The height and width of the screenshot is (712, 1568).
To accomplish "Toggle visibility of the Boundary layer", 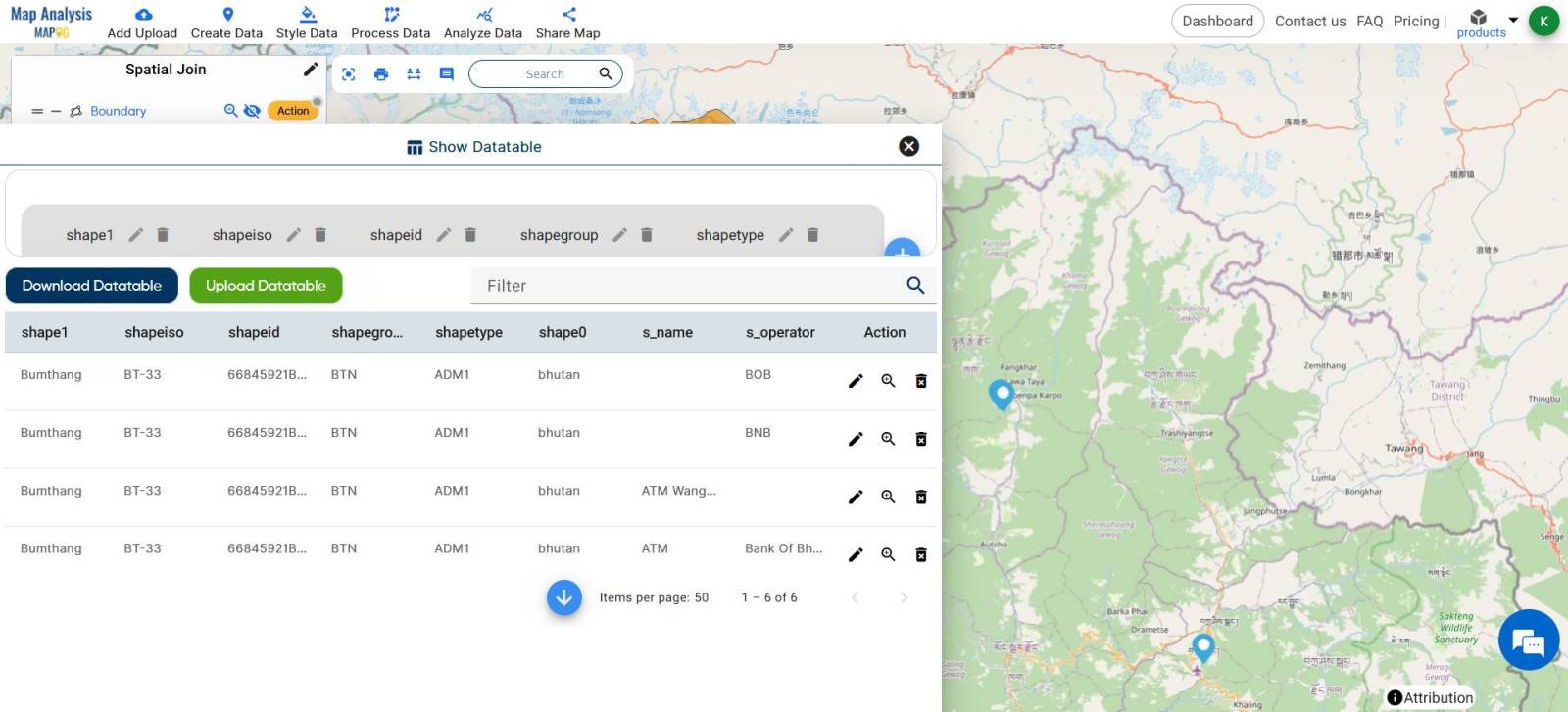I will 252,111.
